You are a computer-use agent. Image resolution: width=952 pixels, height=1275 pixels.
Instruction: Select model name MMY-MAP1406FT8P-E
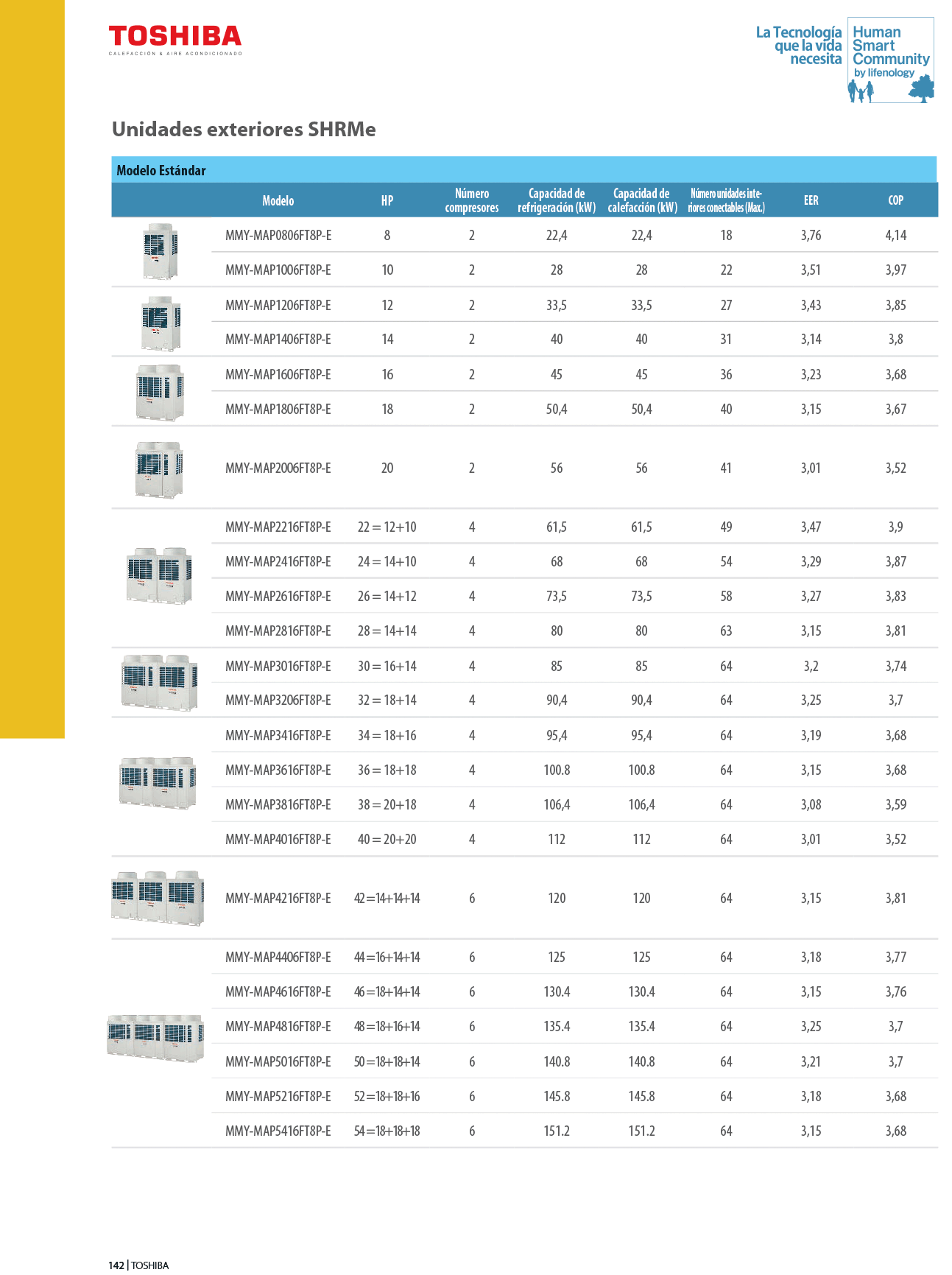tap(278, 340)
